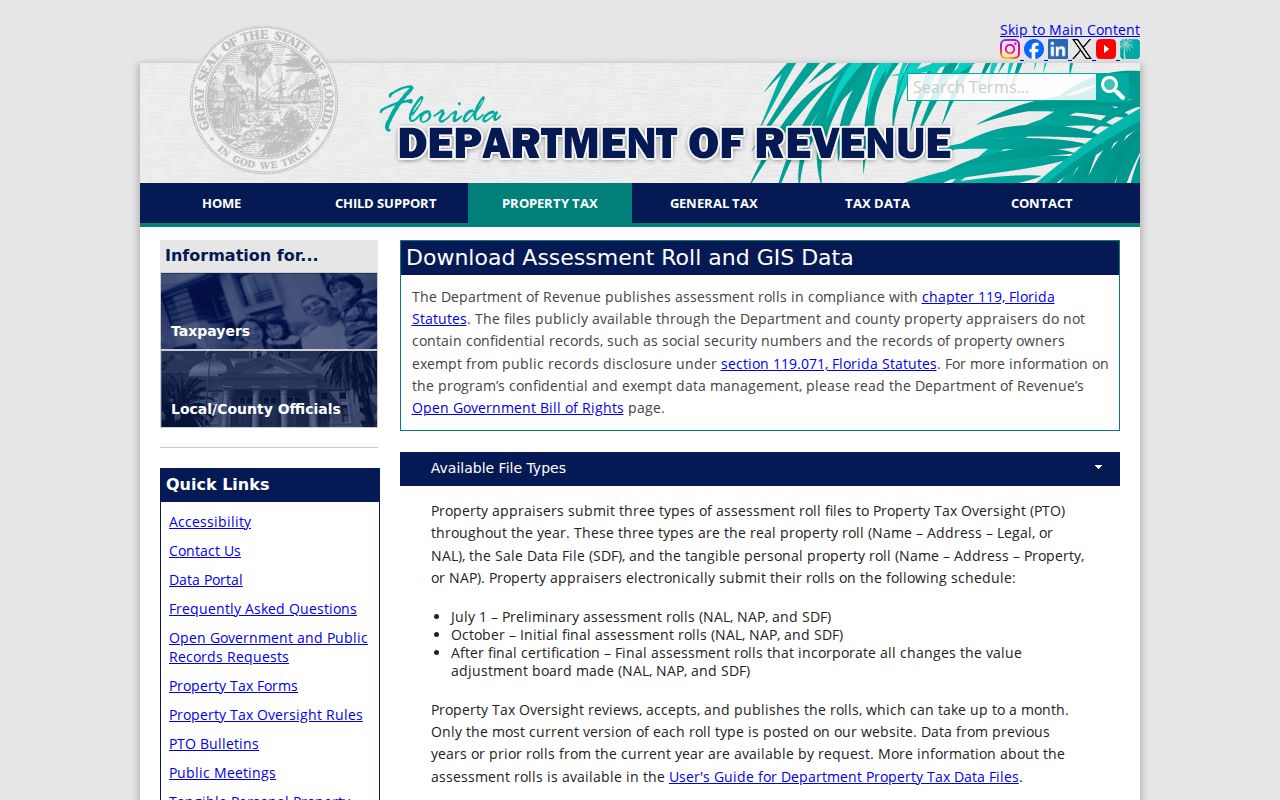Open the Contact Us quick link
The width and height of the screenshot is (1280, 800).
(205, 551)
